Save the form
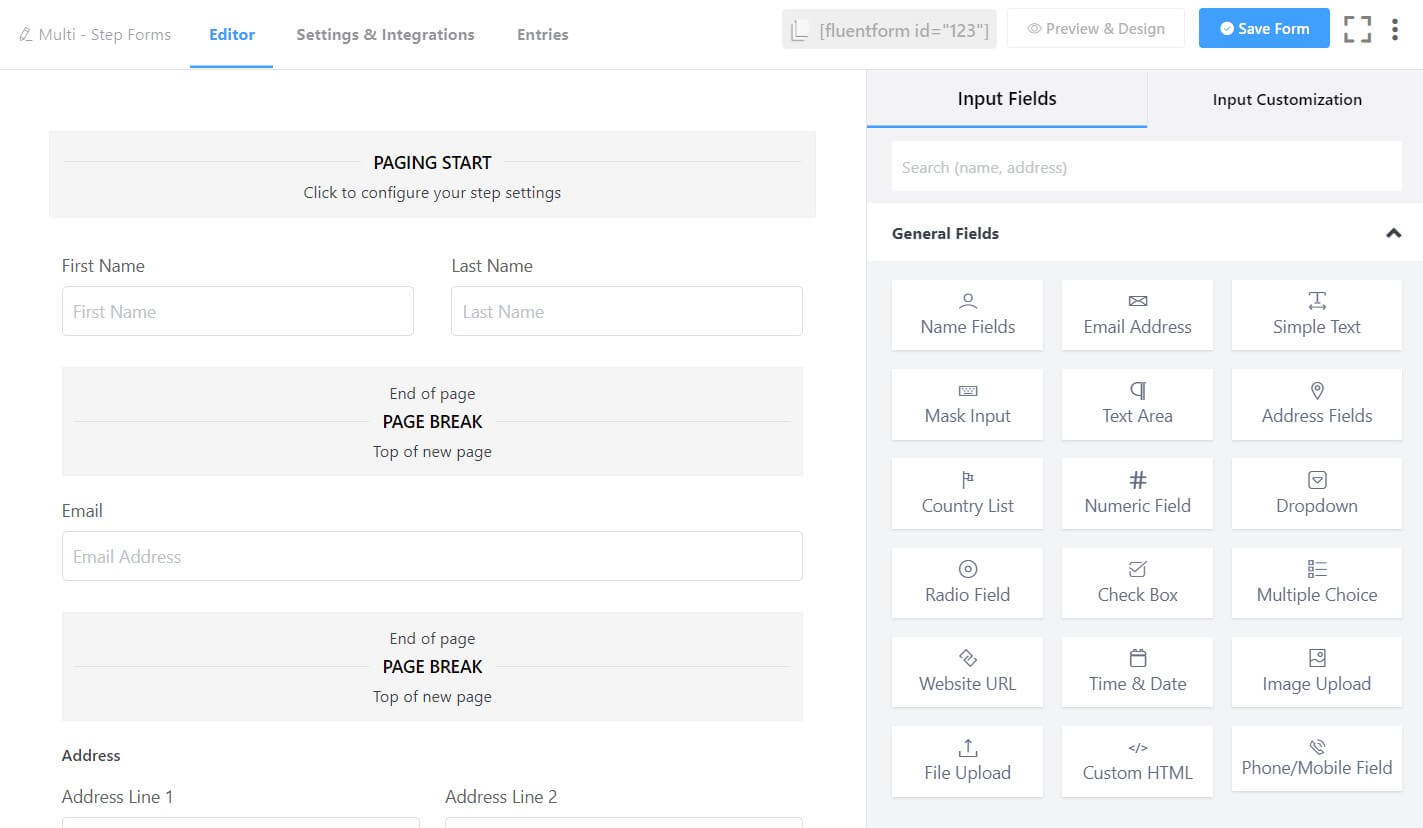 click(x=1263, y=28)
